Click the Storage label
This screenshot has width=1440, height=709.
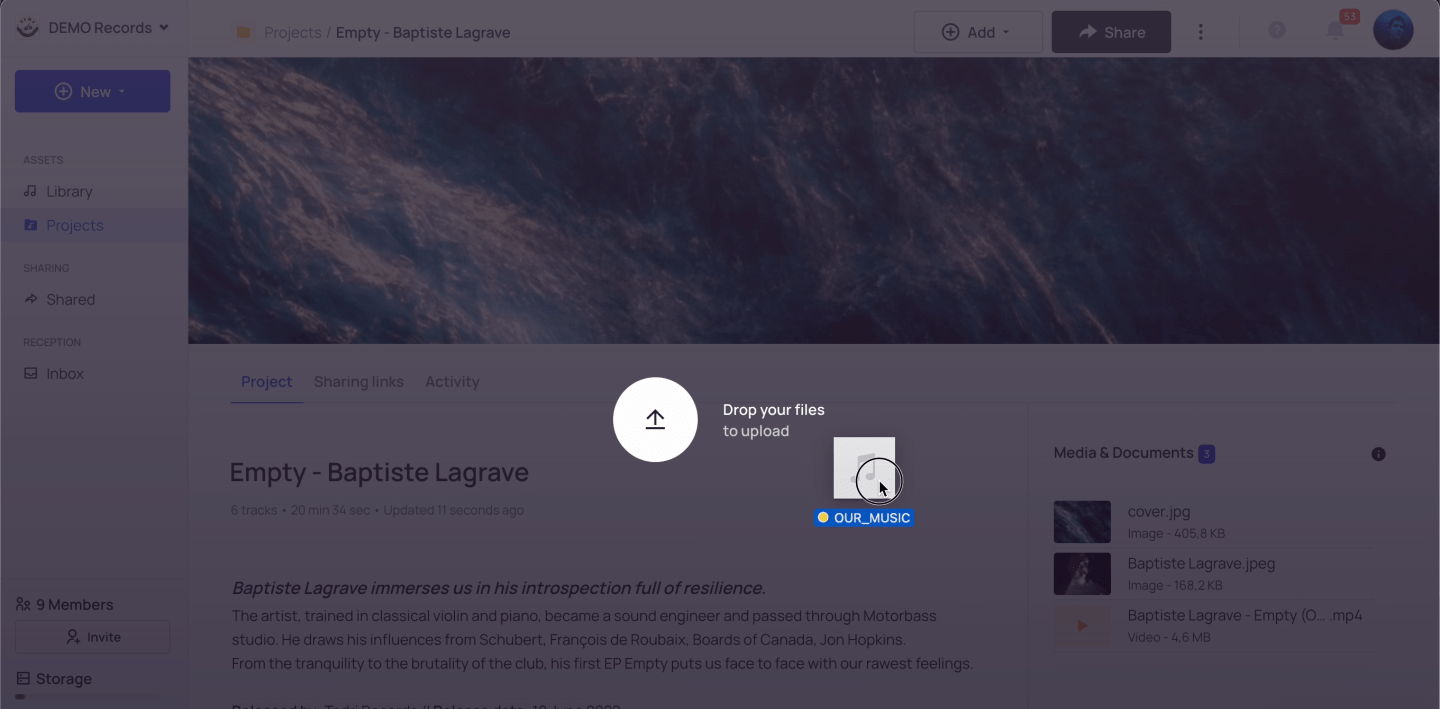coord(64,679)
